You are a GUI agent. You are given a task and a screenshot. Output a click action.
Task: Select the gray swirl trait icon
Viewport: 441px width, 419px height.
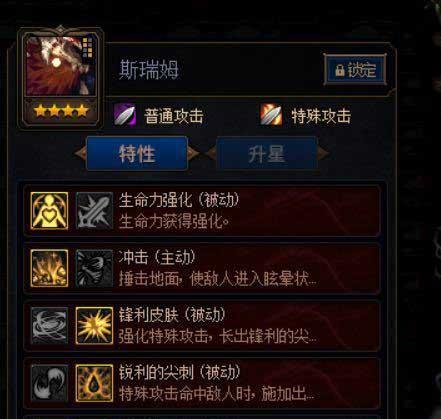coord(49,325)
